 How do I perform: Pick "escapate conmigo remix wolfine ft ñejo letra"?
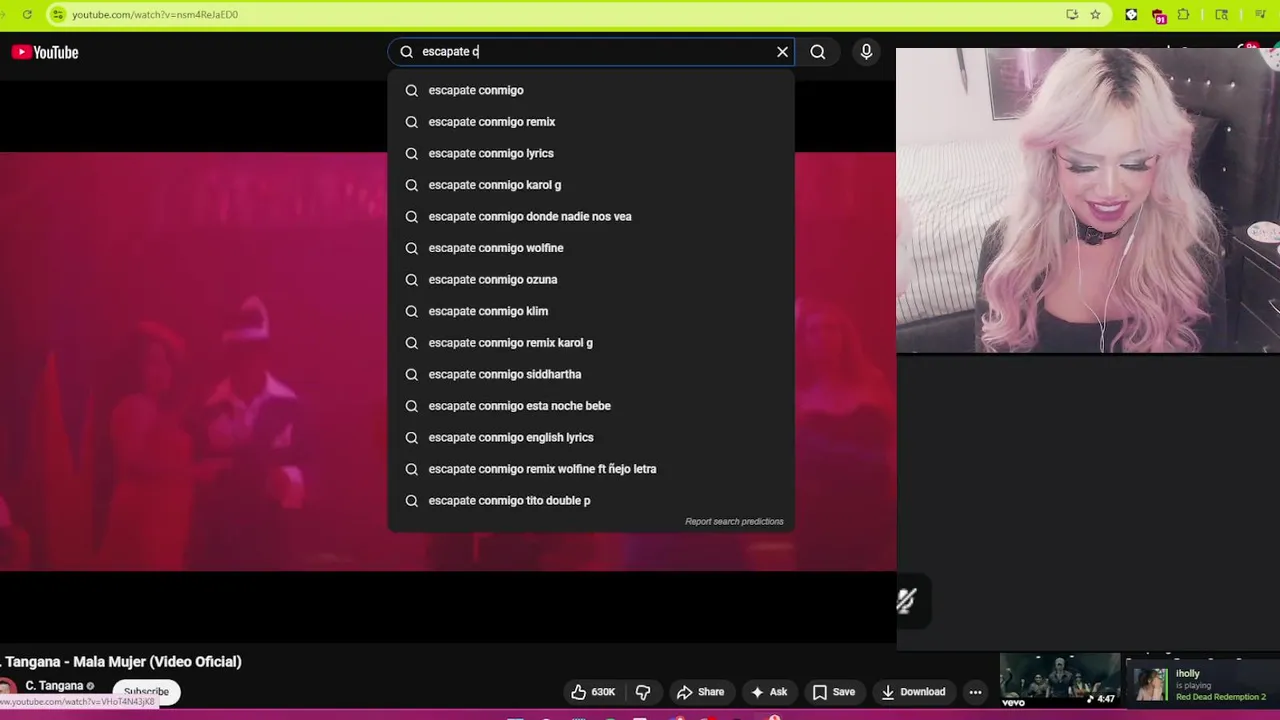tap(591, 469)
